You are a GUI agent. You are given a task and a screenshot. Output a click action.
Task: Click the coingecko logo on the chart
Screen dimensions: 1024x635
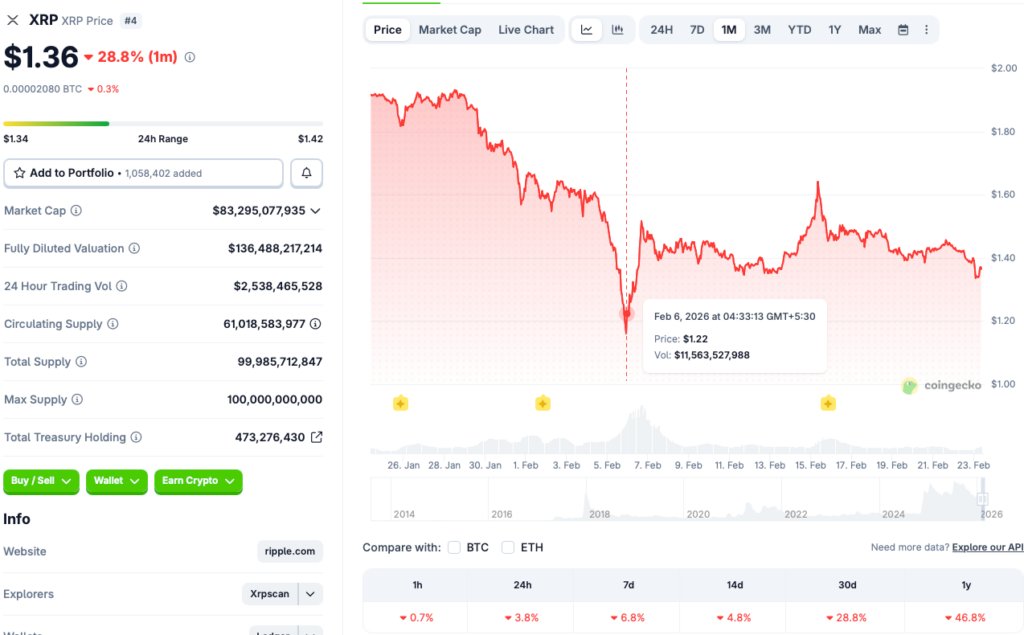pos(938,385)
